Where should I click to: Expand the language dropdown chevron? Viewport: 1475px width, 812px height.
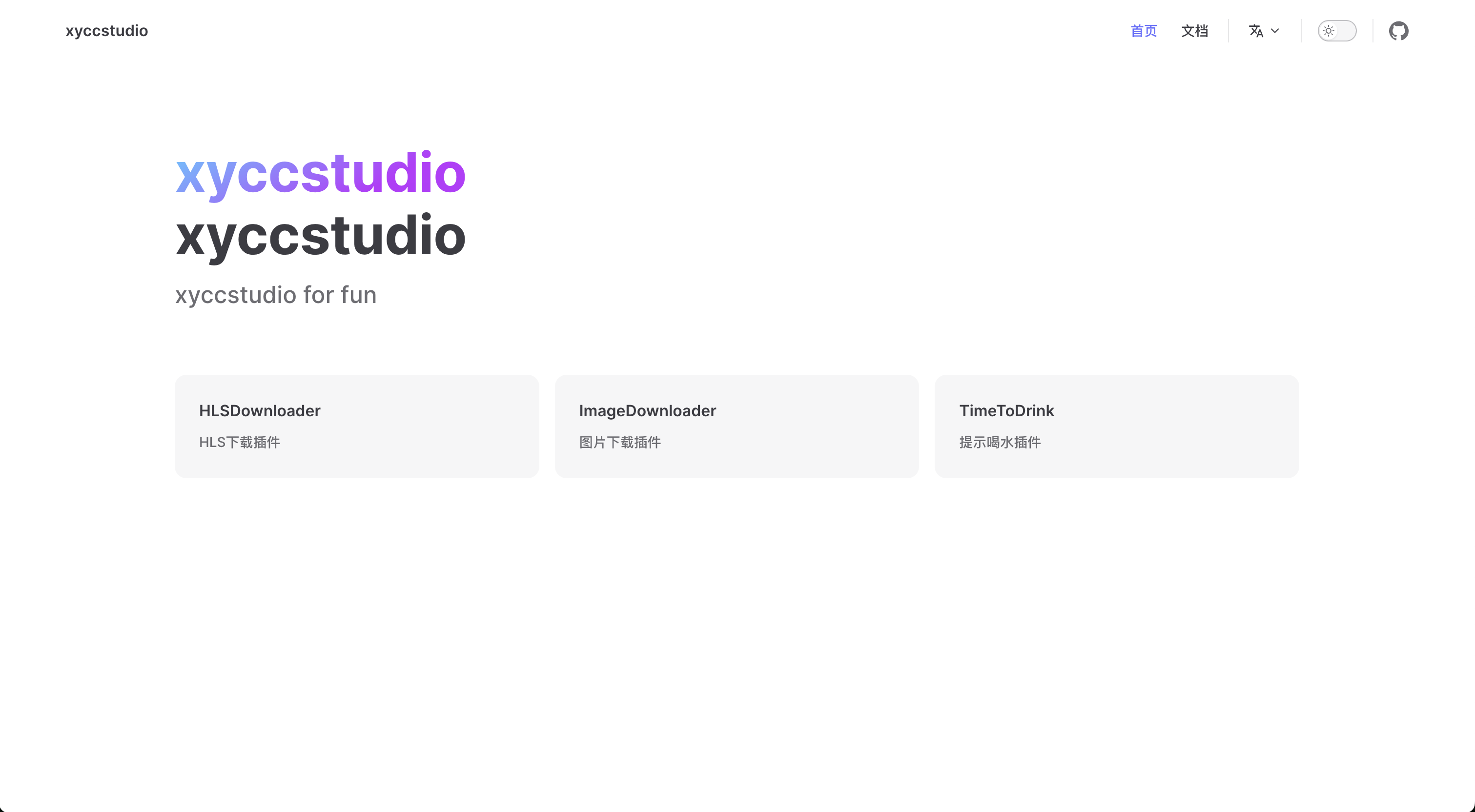(x=1275, y=31)
